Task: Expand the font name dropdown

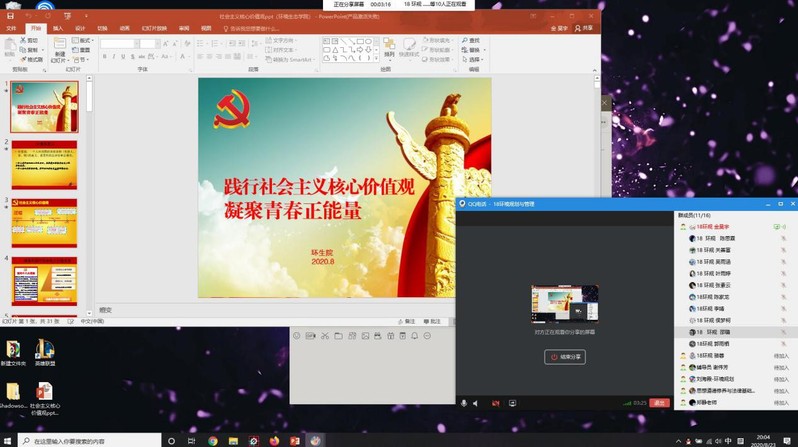Action: click(133, 44)
